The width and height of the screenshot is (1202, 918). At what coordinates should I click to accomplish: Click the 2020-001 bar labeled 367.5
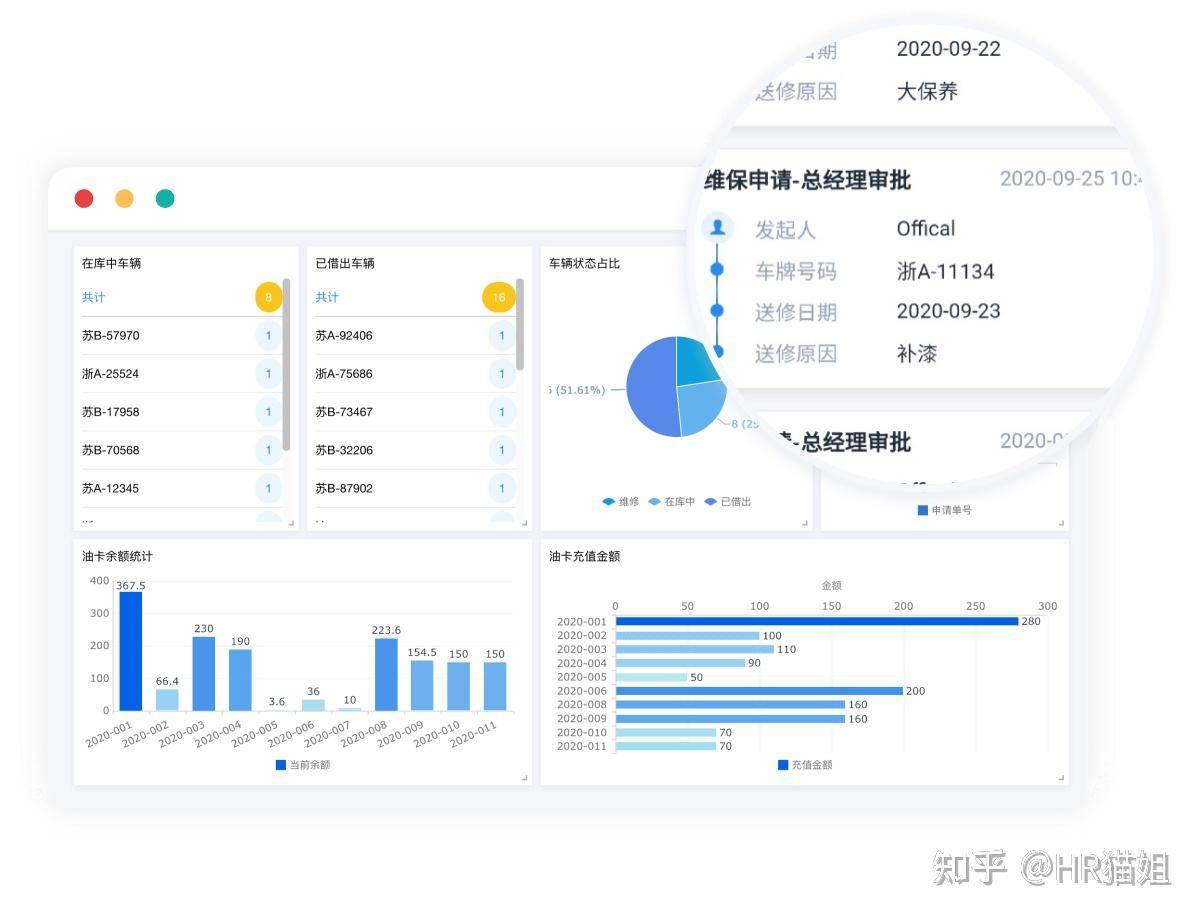130,651
